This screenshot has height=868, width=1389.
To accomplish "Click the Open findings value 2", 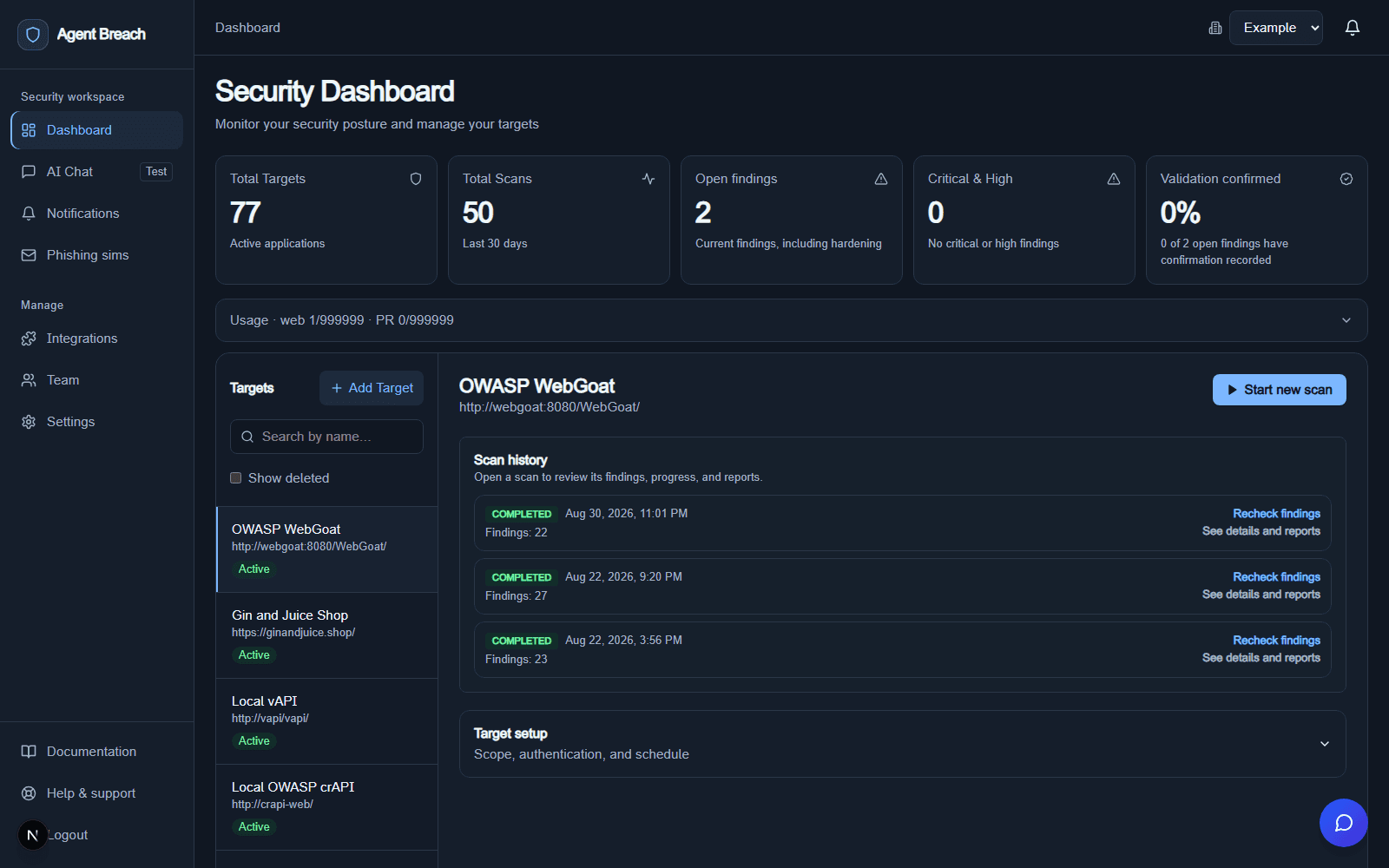I will click(x=703, y=213).
